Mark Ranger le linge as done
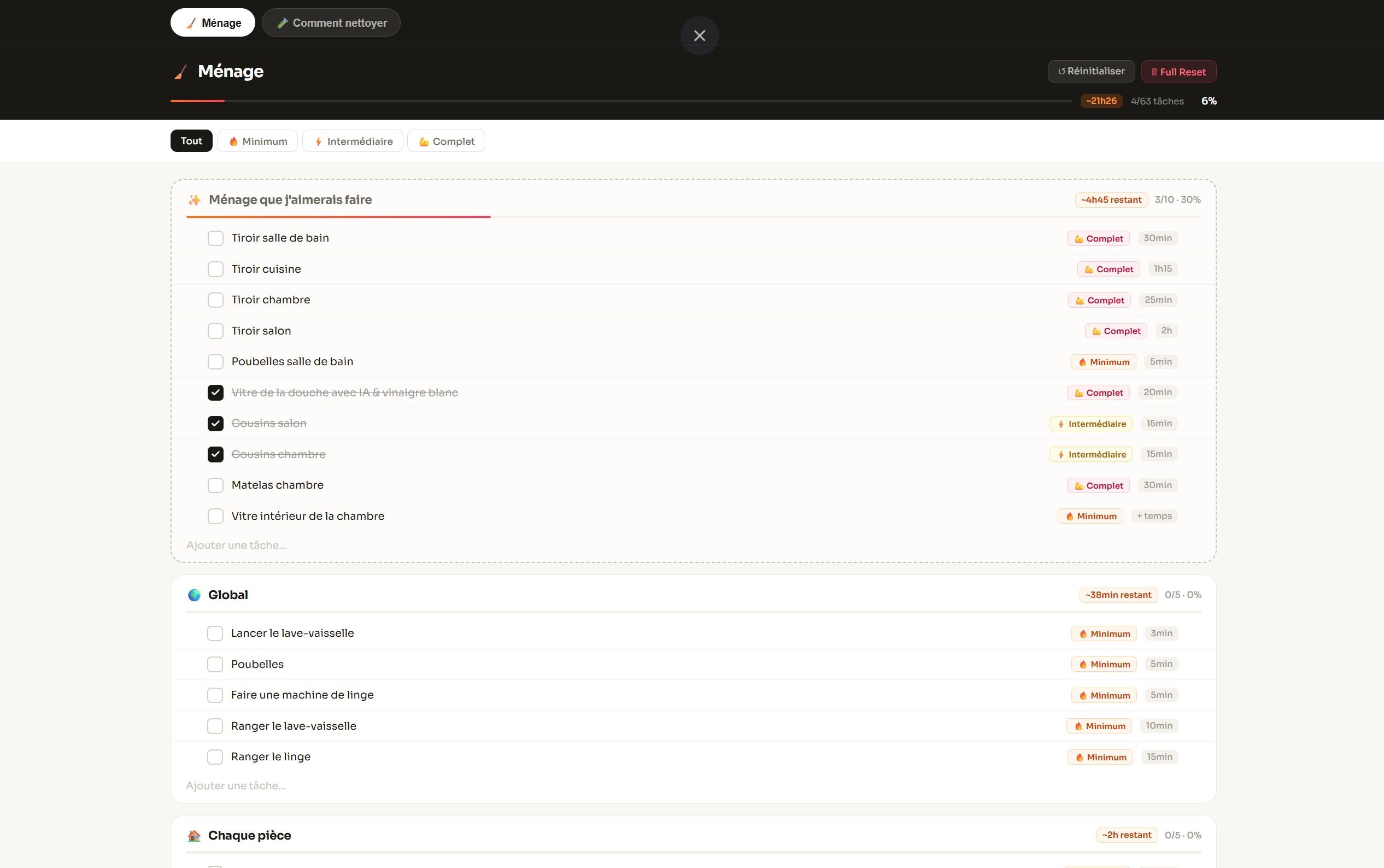 click(x=215, y=756)
